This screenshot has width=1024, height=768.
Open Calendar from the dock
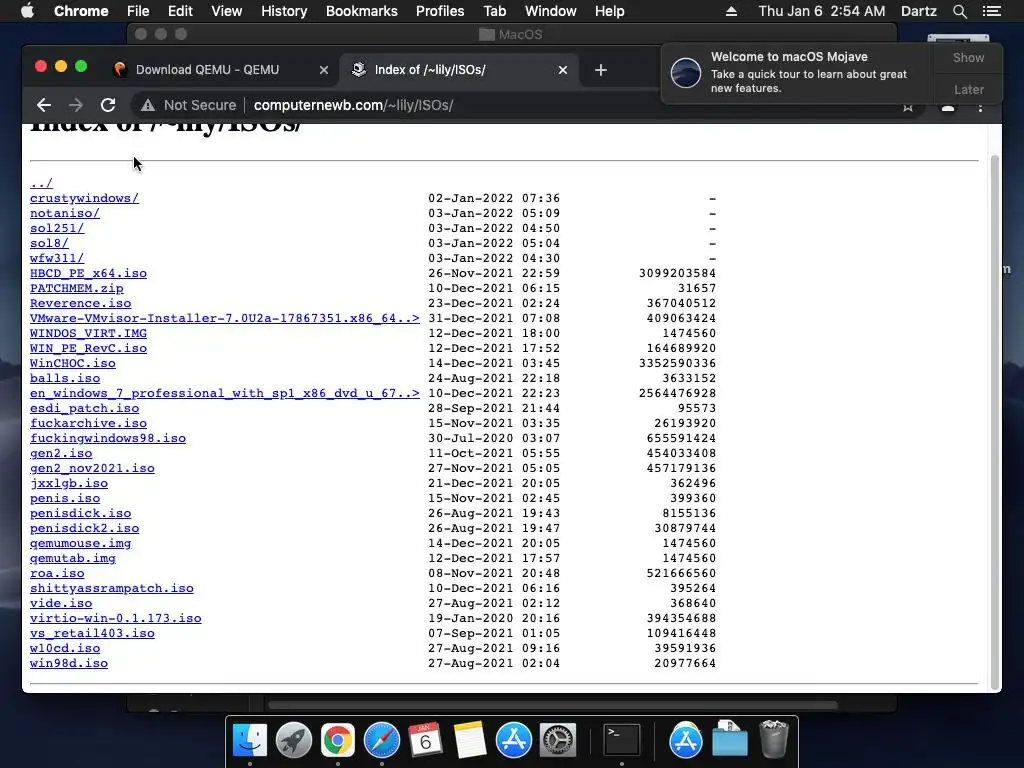pyautogui.click(x=425, y=740)
